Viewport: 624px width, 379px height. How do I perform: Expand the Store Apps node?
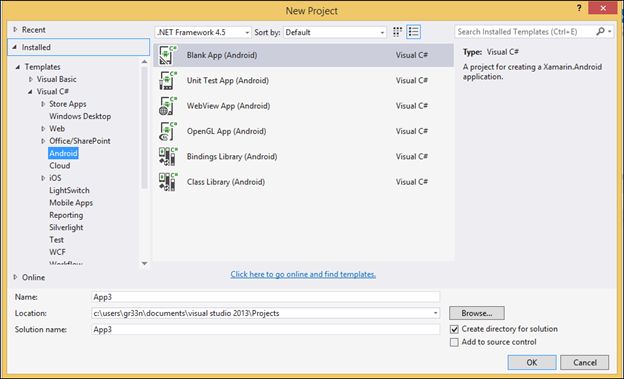43,104
